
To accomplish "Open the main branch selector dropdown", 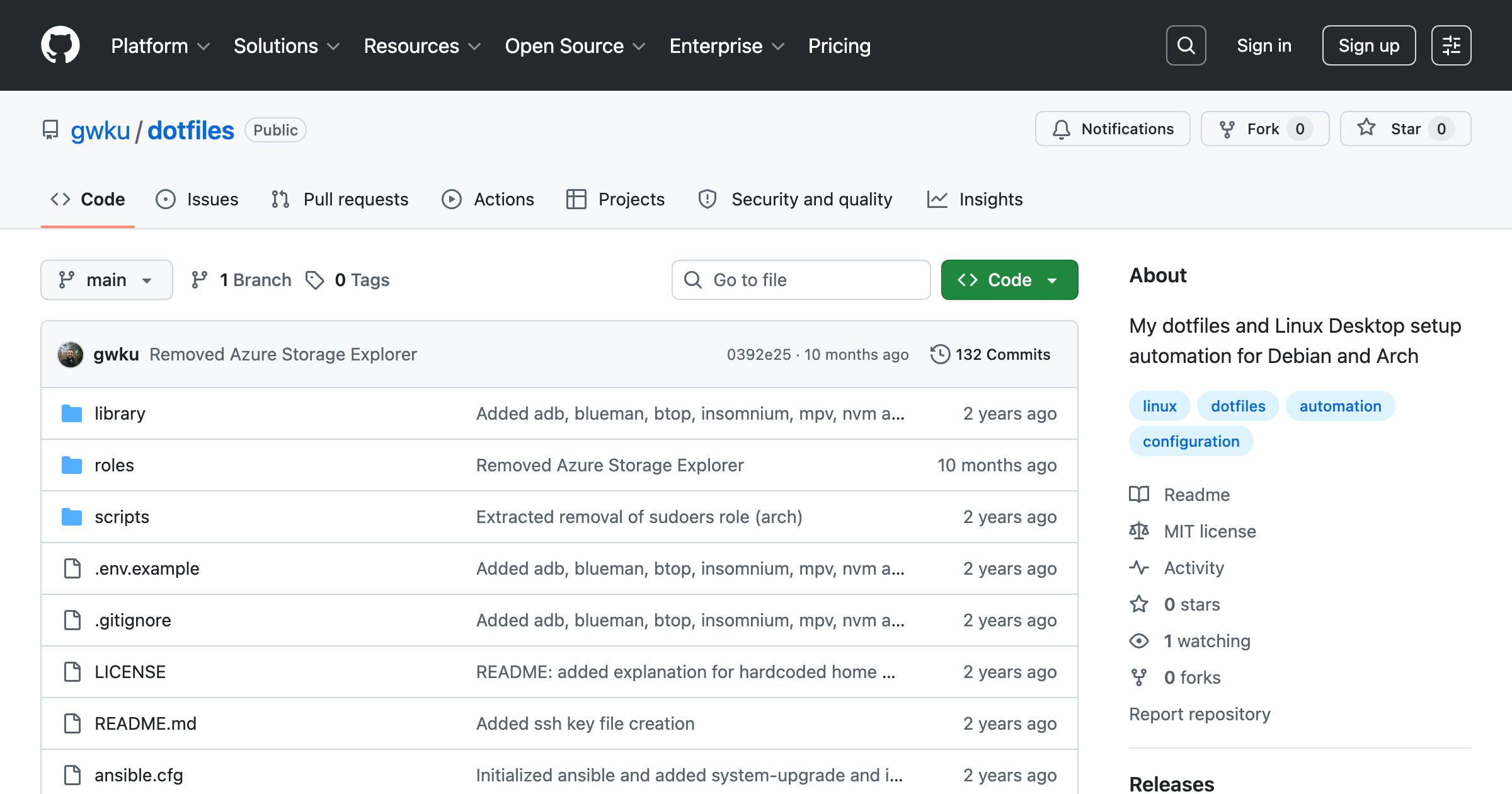I will tap(106, 280).
